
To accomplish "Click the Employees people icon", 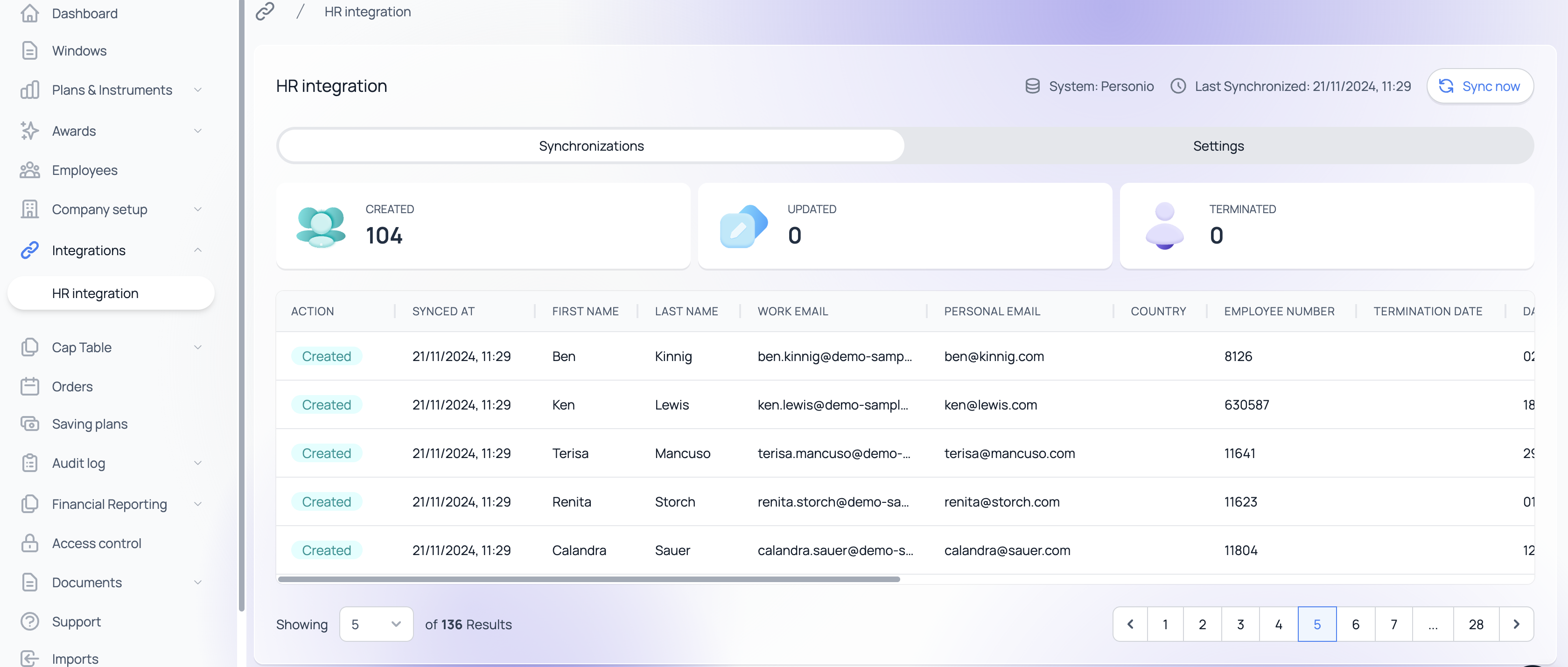I will click(29, 170).
